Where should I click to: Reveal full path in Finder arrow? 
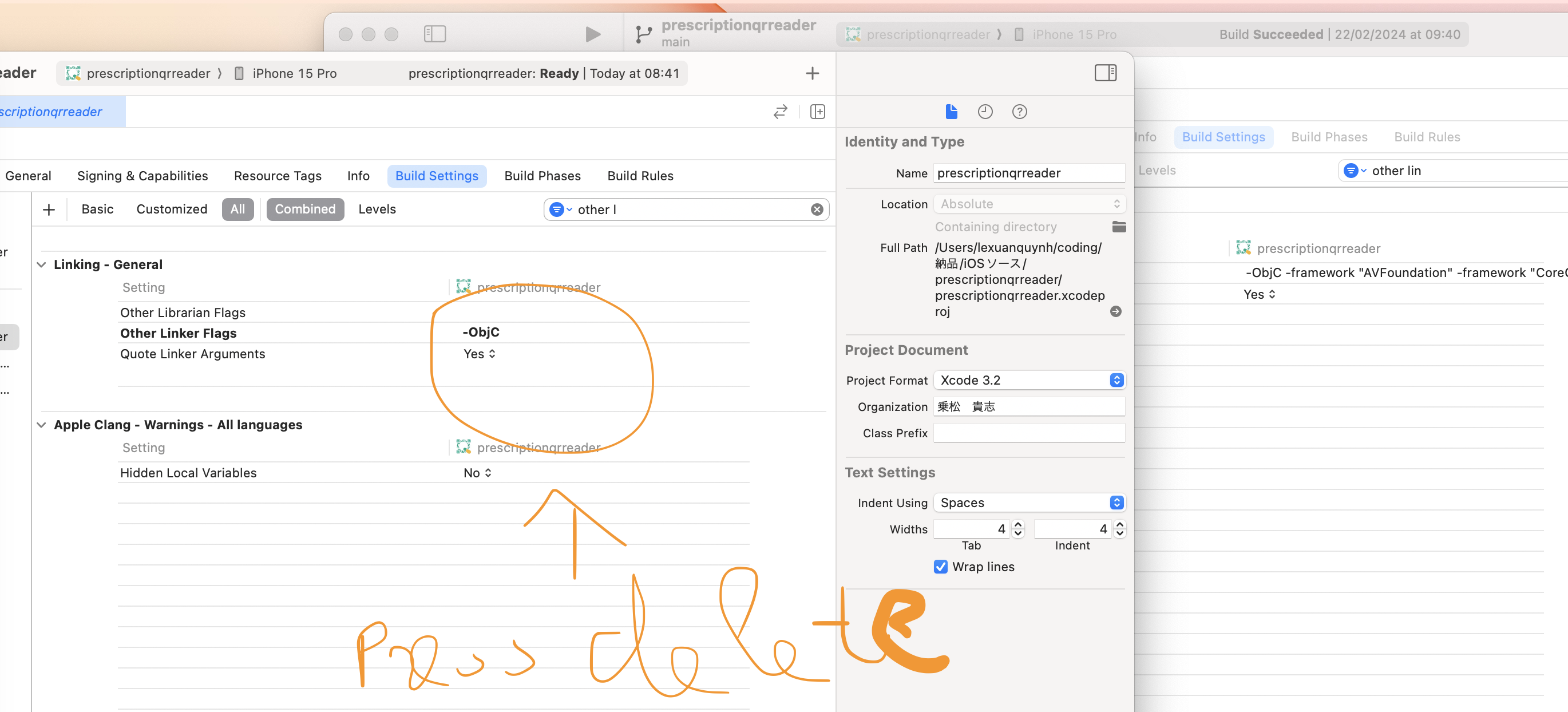click(x=1115, y=311)
